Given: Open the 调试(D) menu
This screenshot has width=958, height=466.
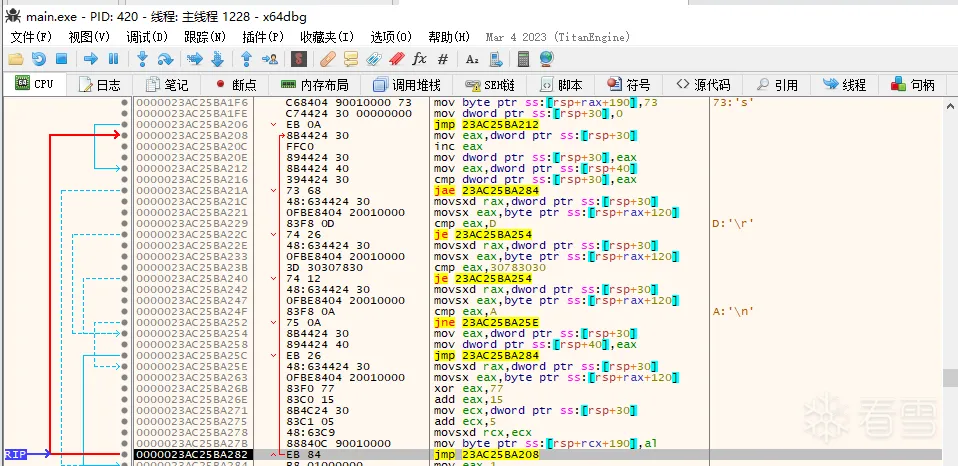Looking at the screenshot, I should [x=147, y=37].
